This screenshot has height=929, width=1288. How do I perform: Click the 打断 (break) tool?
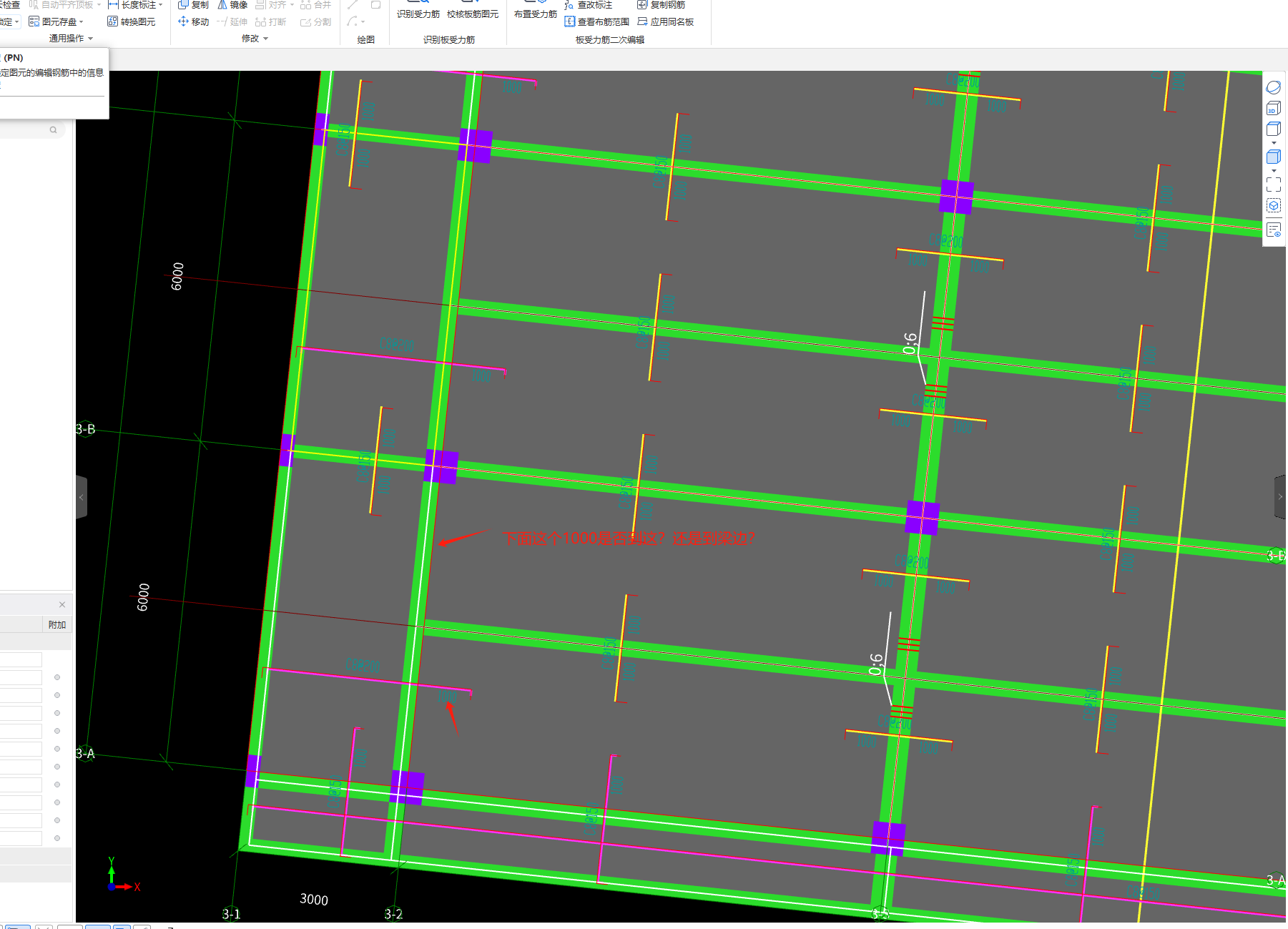[270, 21]
